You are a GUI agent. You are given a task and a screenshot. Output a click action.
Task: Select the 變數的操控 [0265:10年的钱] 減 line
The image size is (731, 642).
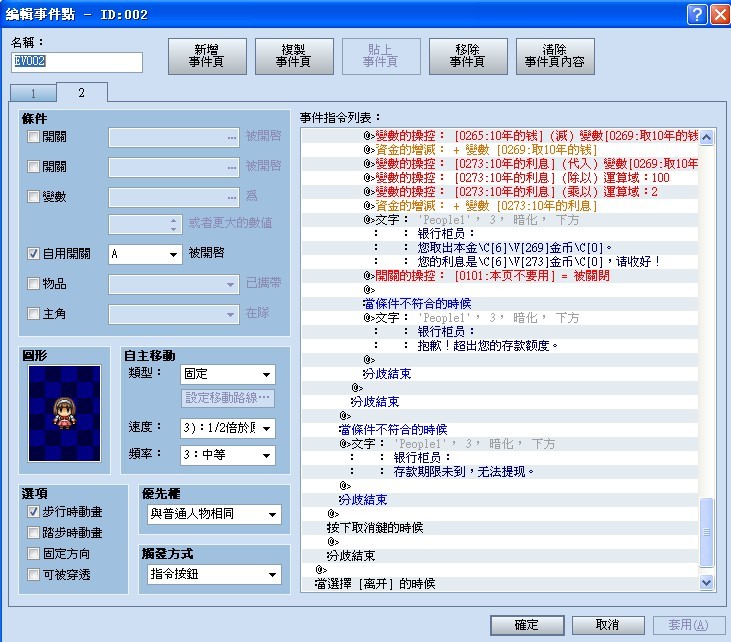pyautogui.click(x=500, y=136)
